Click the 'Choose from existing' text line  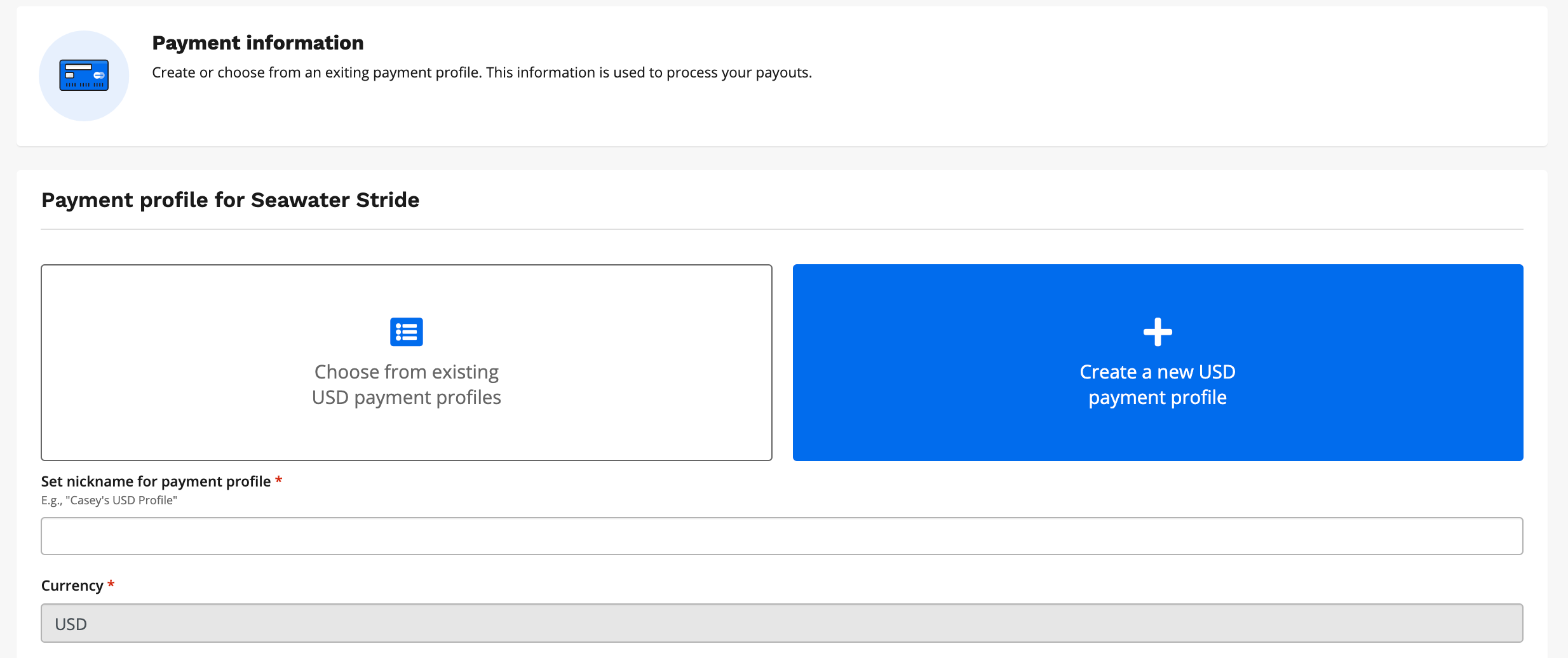point(407,372)
